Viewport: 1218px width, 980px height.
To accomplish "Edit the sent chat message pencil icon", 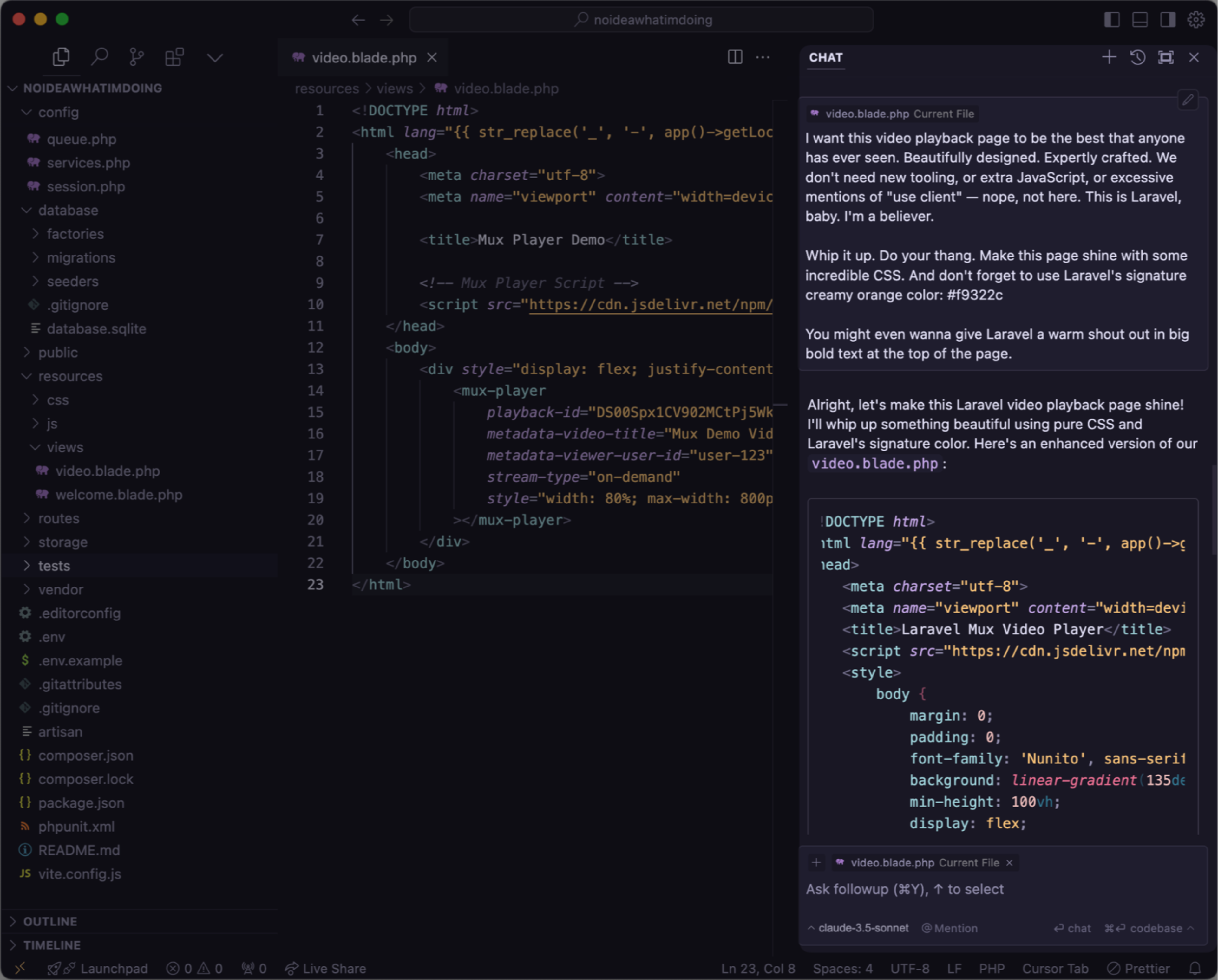I will (1188, 100).
